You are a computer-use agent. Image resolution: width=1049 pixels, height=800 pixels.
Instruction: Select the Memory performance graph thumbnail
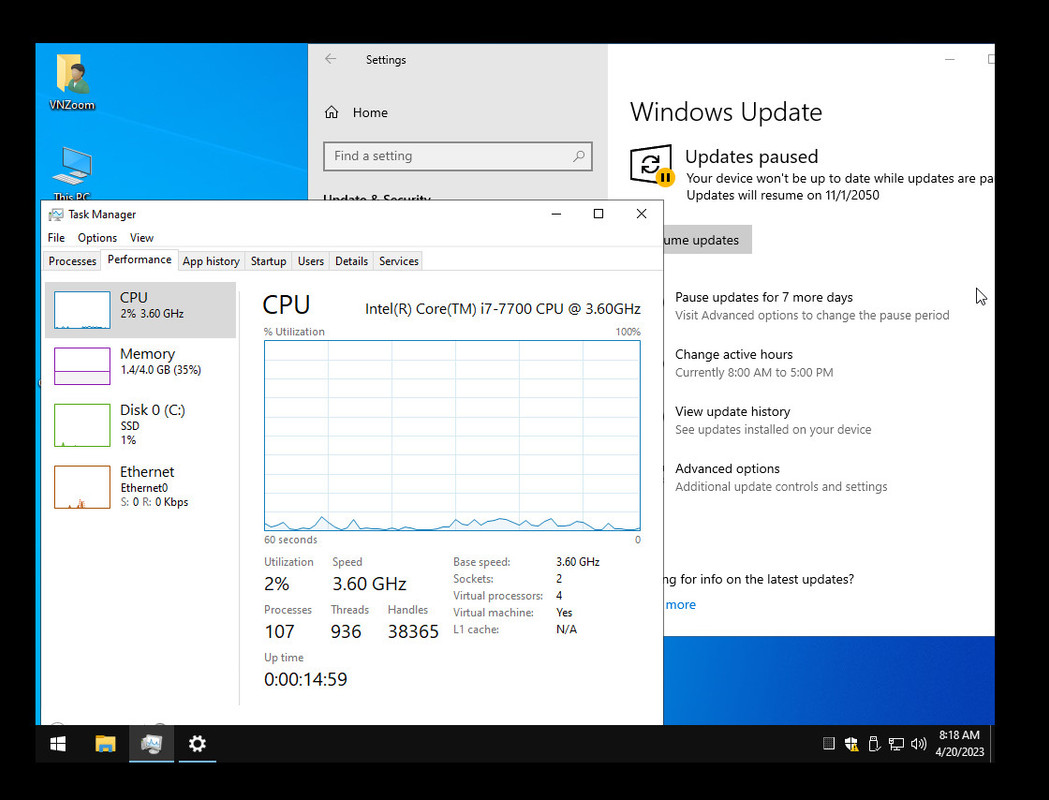82,366
